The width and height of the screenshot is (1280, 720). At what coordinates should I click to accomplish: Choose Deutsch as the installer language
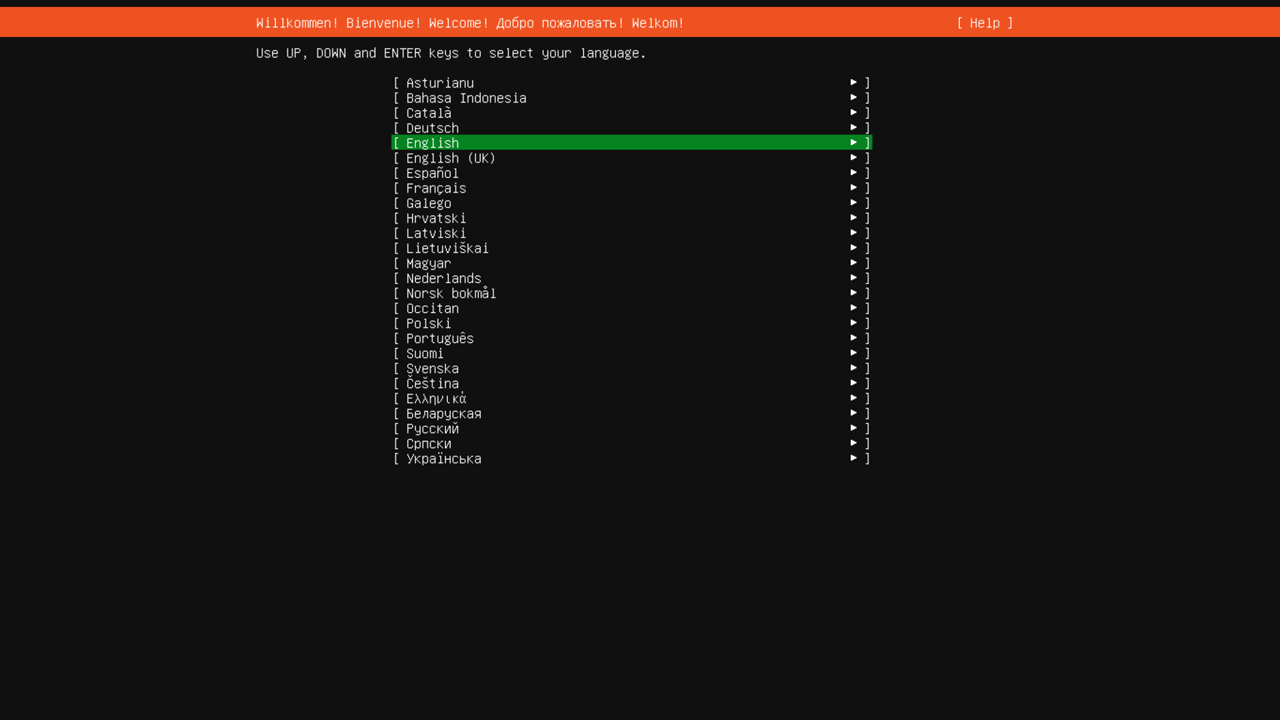432,128
